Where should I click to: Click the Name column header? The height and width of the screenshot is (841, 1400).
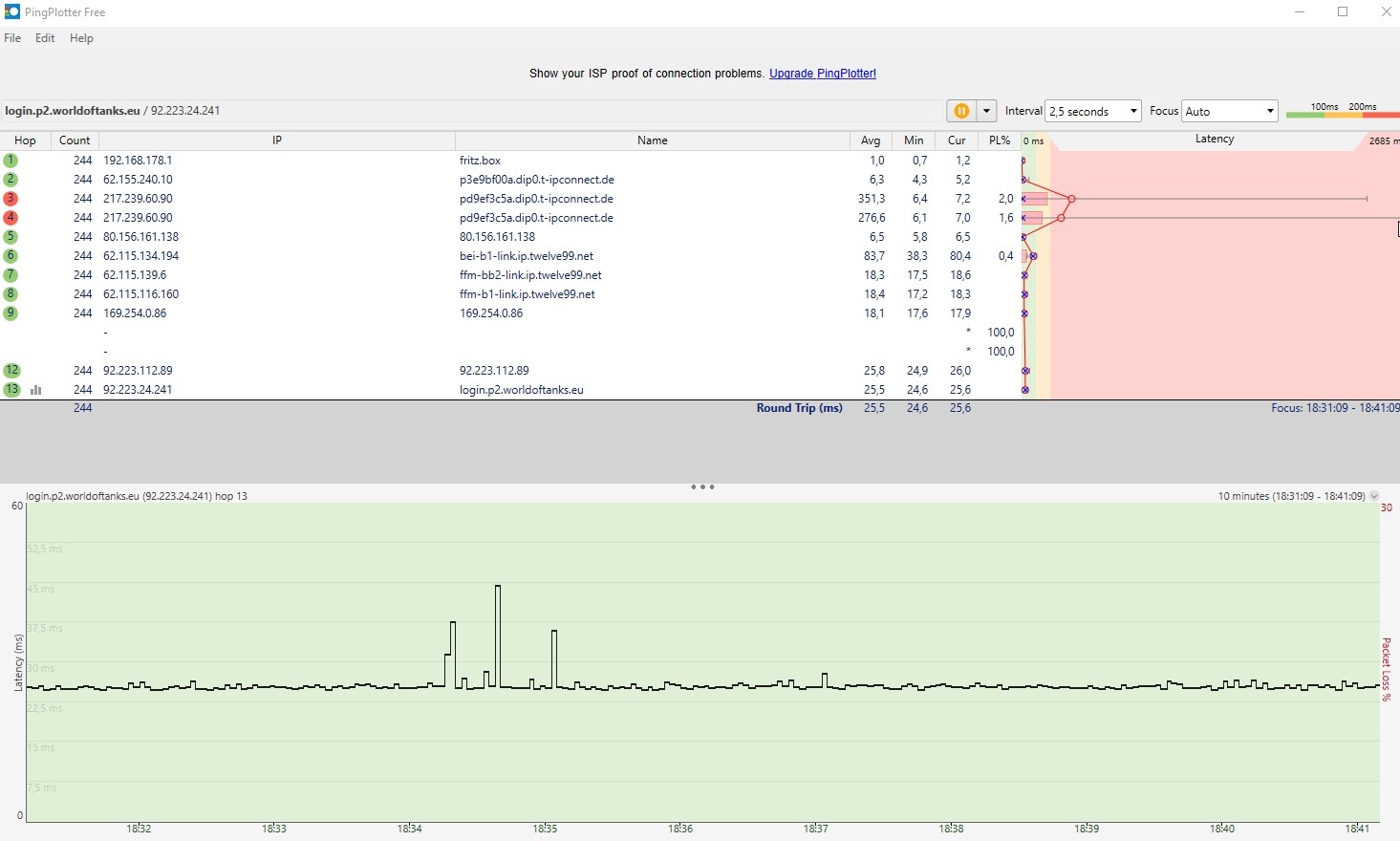click(653, 140)
